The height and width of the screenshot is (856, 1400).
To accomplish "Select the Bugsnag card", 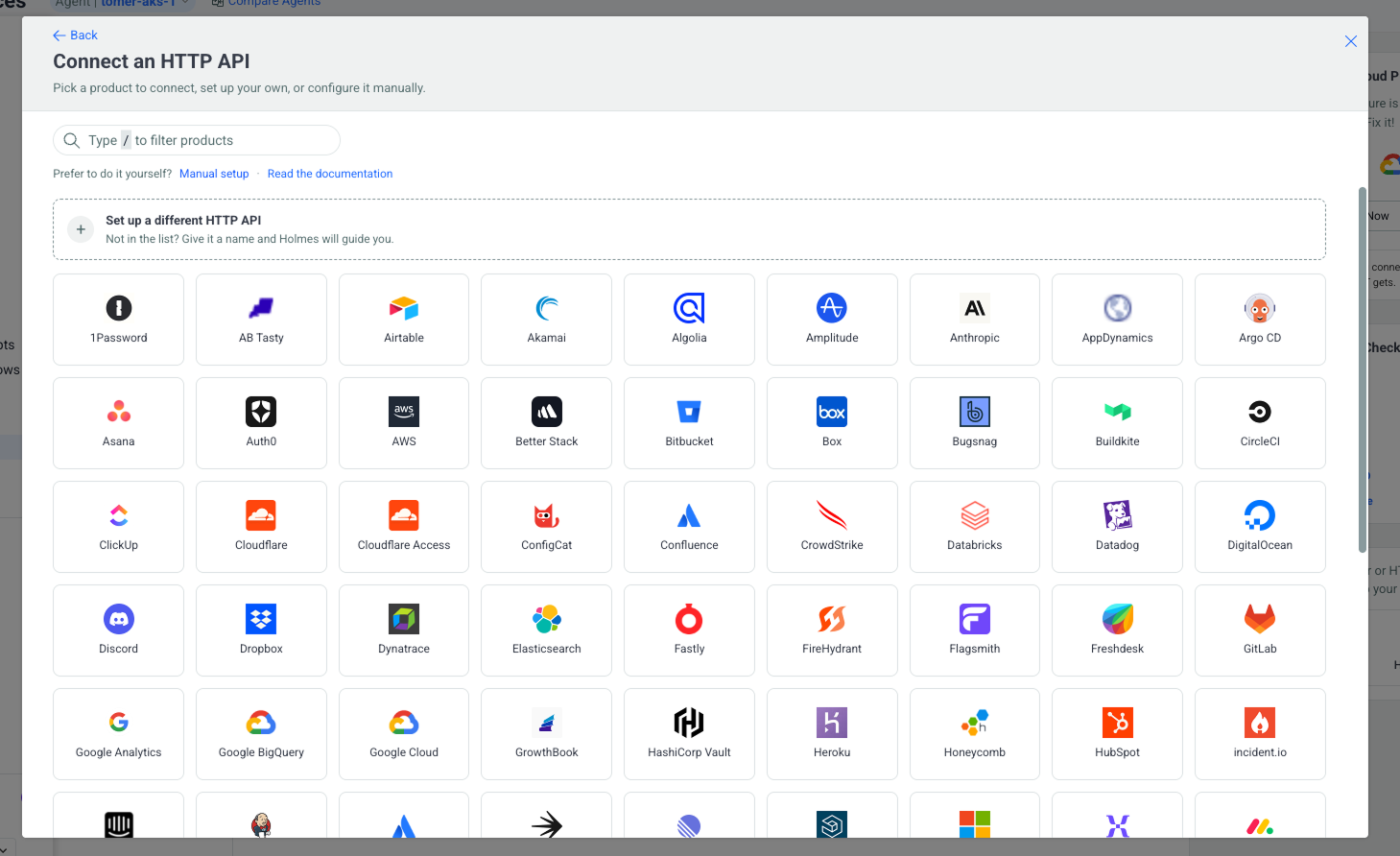I will [975, 423].
